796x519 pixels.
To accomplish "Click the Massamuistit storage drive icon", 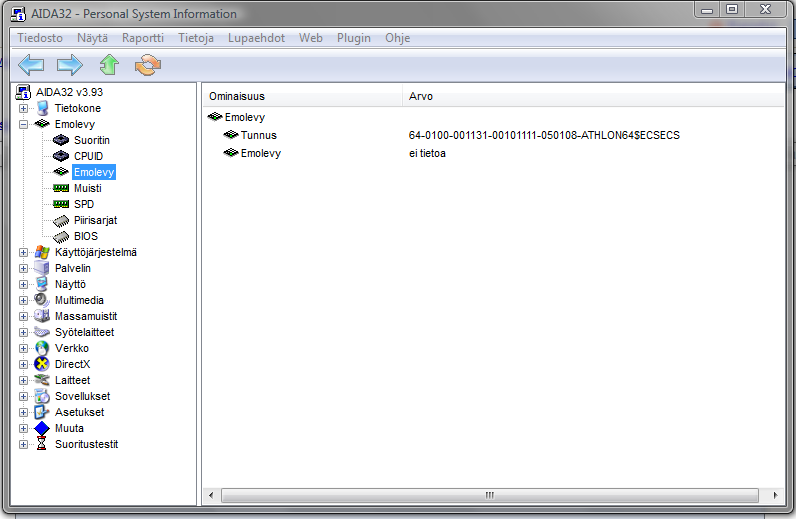I will (x=42, y=316).
